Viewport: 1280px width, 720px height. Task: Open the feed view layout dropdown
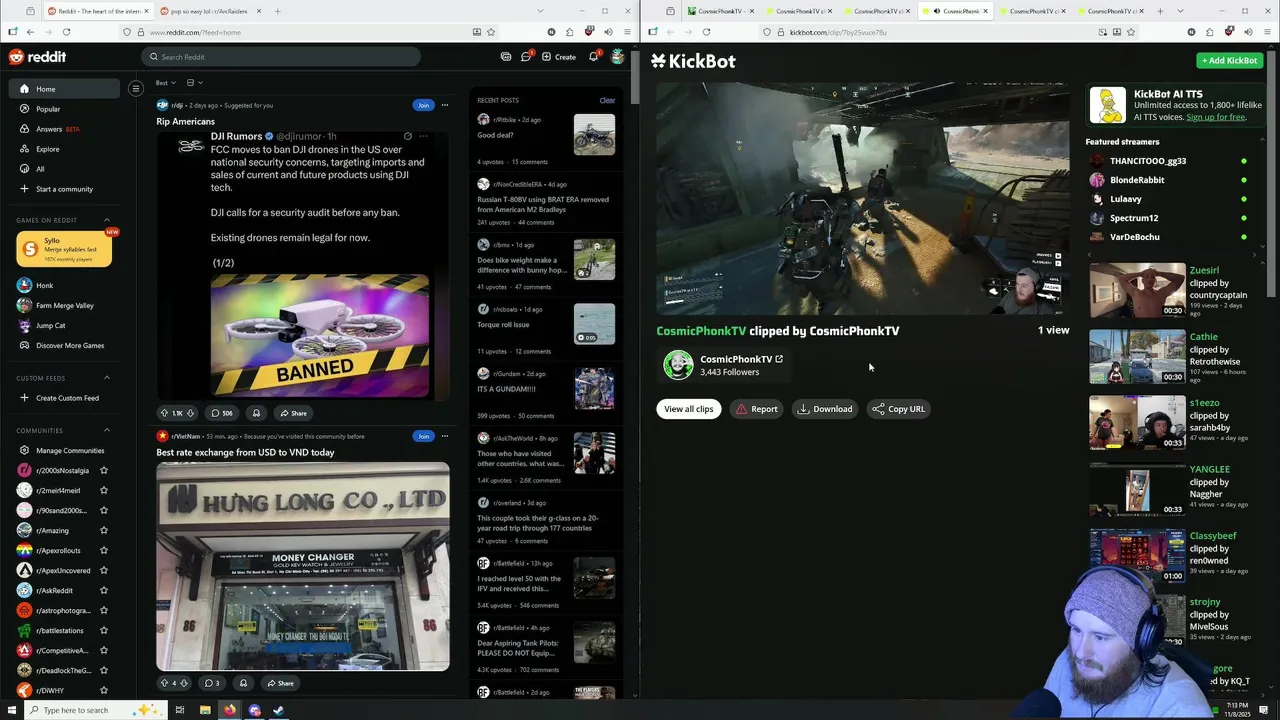pyautogui.click(x=195, y=83)
